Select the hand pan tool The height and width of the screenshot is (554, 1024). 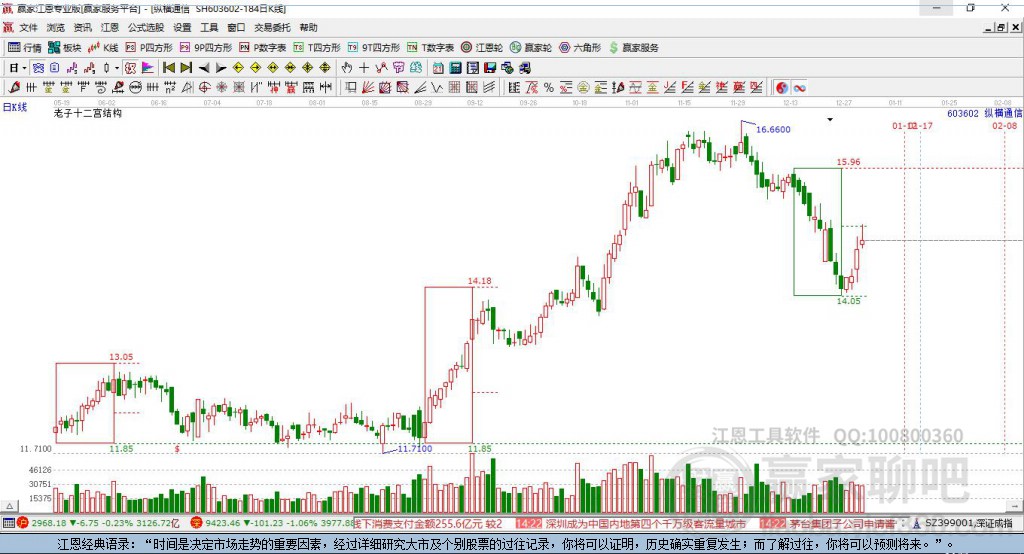[x=347, y=68]
